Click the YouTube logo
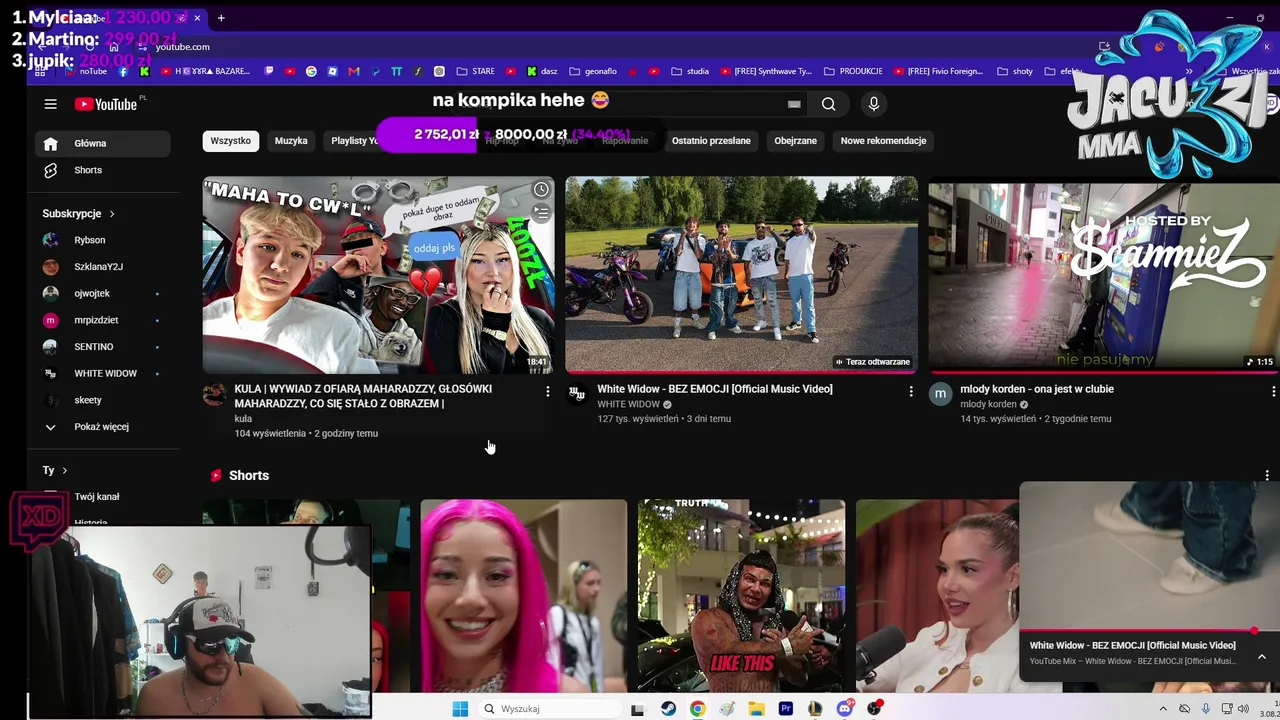The height and width of the screenshot is (720, 1280). click(x=106, y=104)
